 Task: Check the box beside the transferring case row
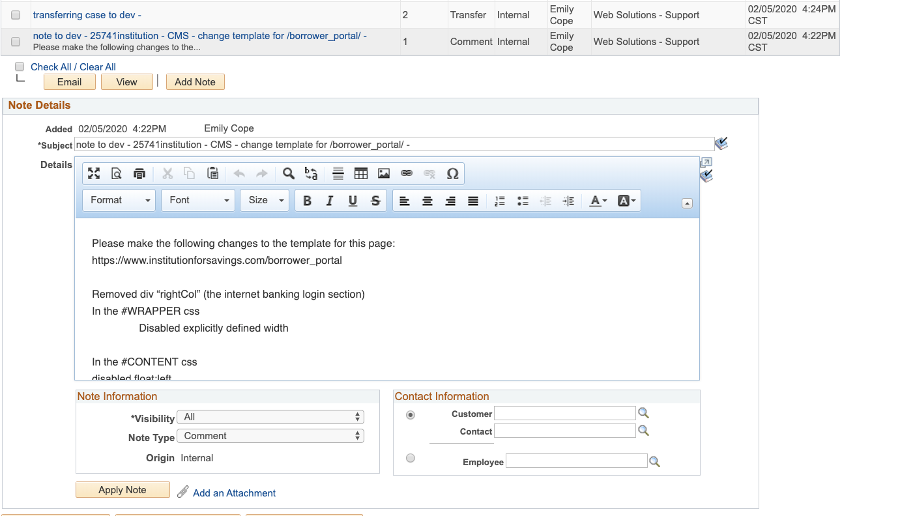pyautogui.click(x=16, y=16)
